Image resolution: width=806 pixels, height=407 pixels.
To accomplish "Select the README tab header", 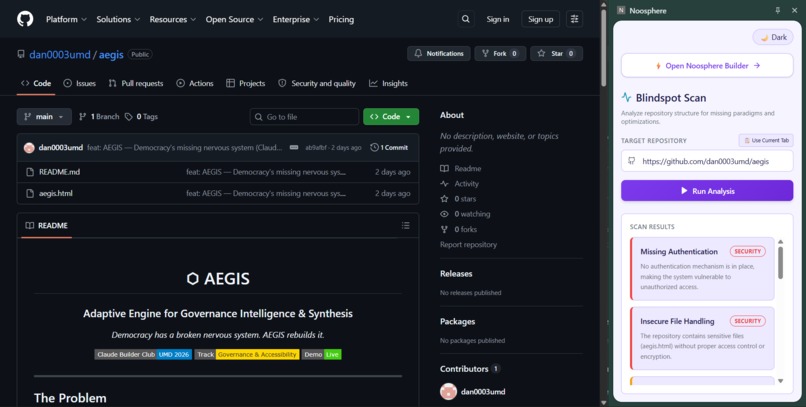I will pos(47,226).
